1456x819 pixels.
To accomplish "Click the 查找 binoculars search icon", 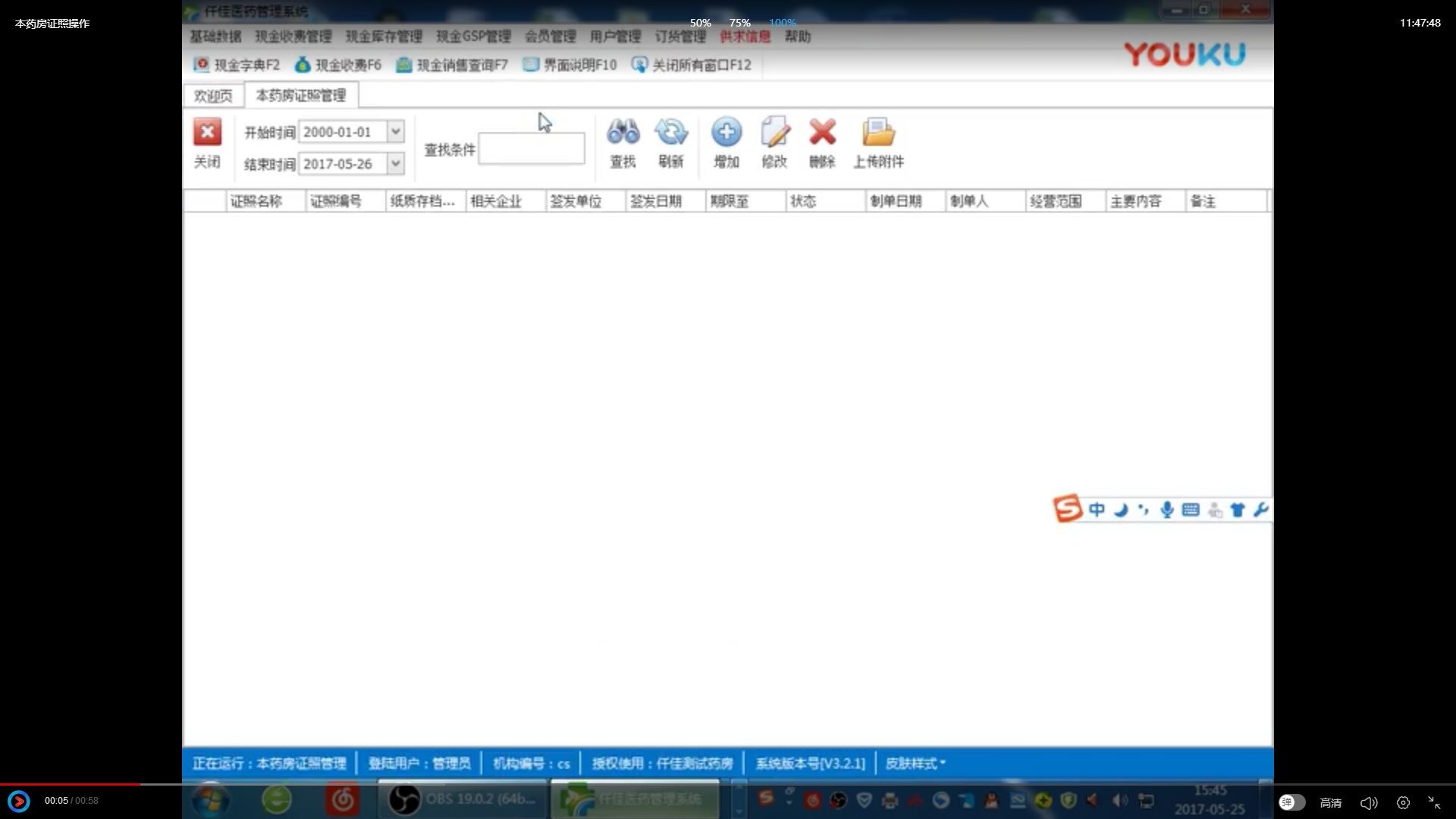I will pos(623,132).
